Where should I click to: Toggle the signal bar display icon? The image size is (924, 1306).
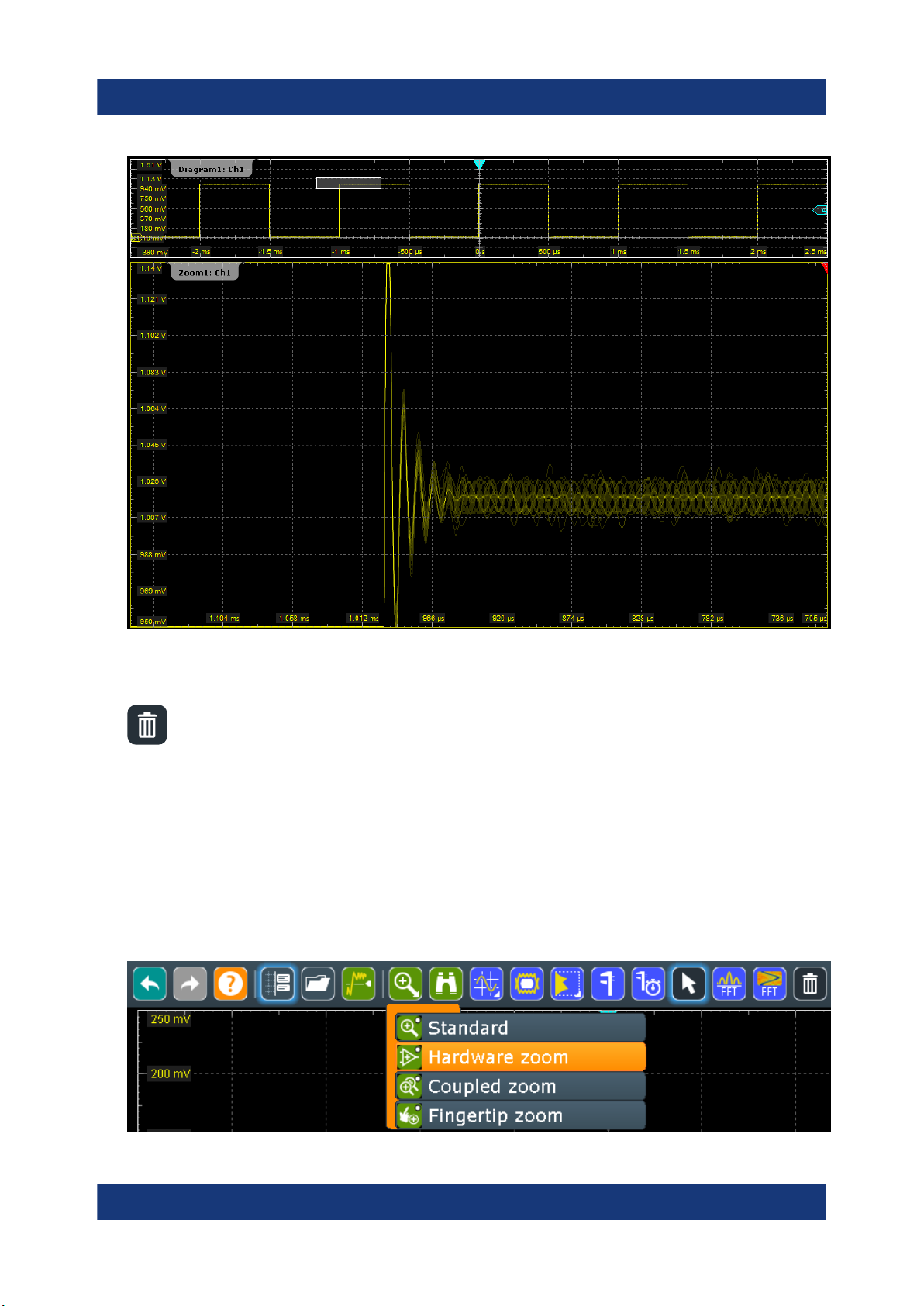[x=278, y=984]
